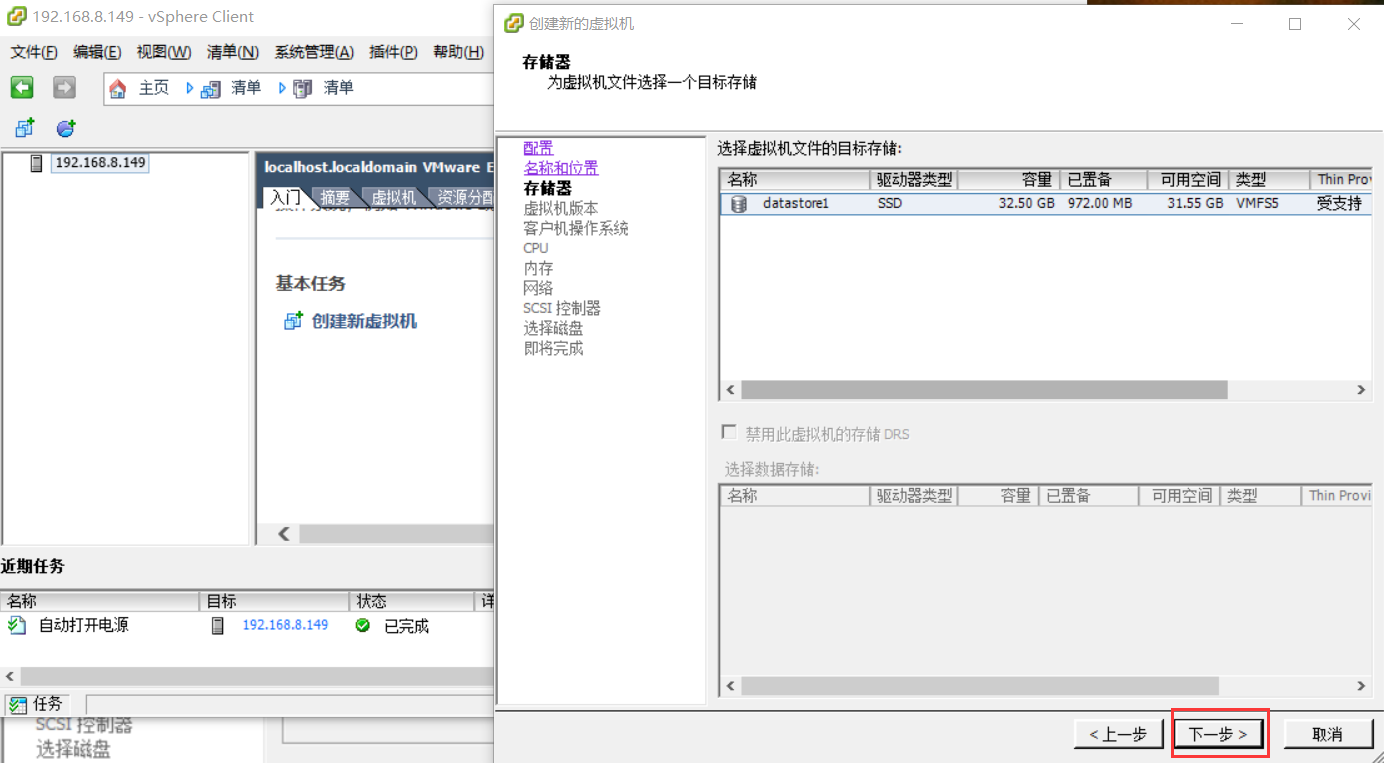Click the 上一步 button
The width and height of the screenshot is (1384, 763).
point(1118,734)
